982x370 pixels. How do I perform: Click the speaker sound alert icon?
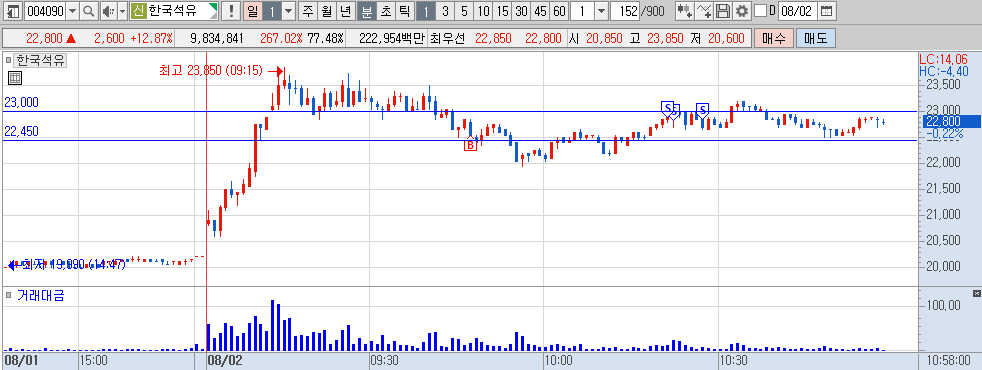[x=107, y=11]
